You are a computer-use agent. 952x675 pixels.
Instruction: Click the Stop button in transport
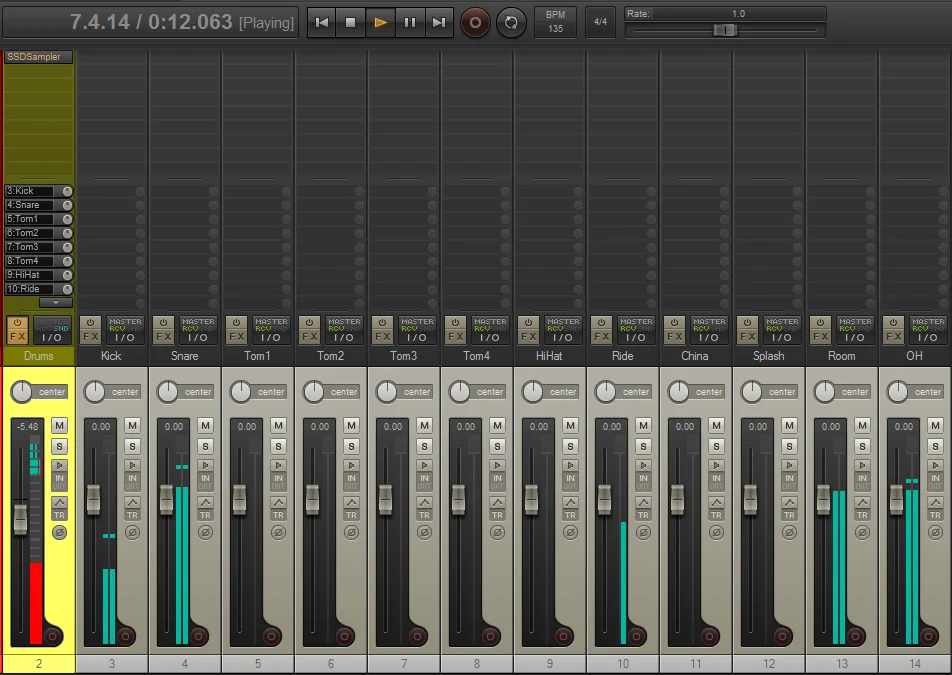[350, 22]
